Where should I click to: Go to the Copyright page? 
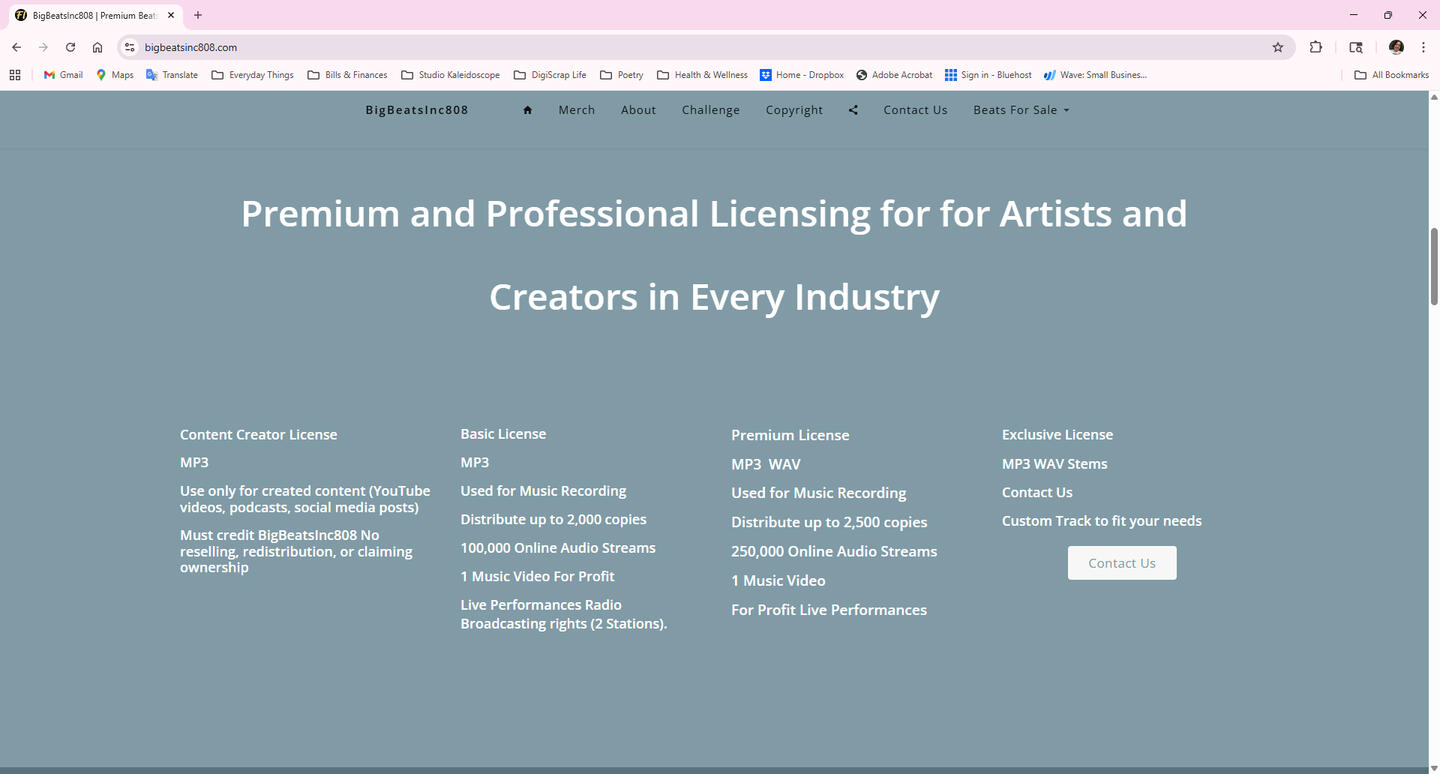[794, 110]
